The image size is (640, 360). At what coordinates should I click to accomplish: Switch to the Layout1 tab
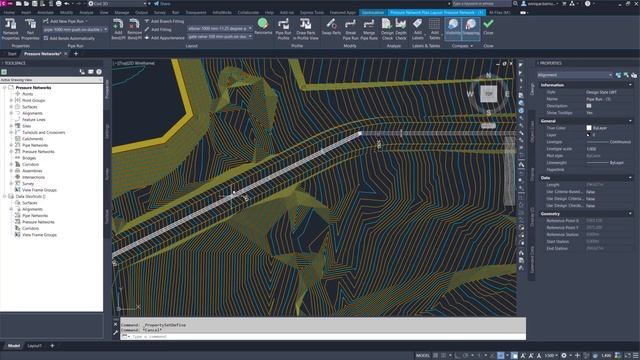pyautogui.click(x=34, y=346)
